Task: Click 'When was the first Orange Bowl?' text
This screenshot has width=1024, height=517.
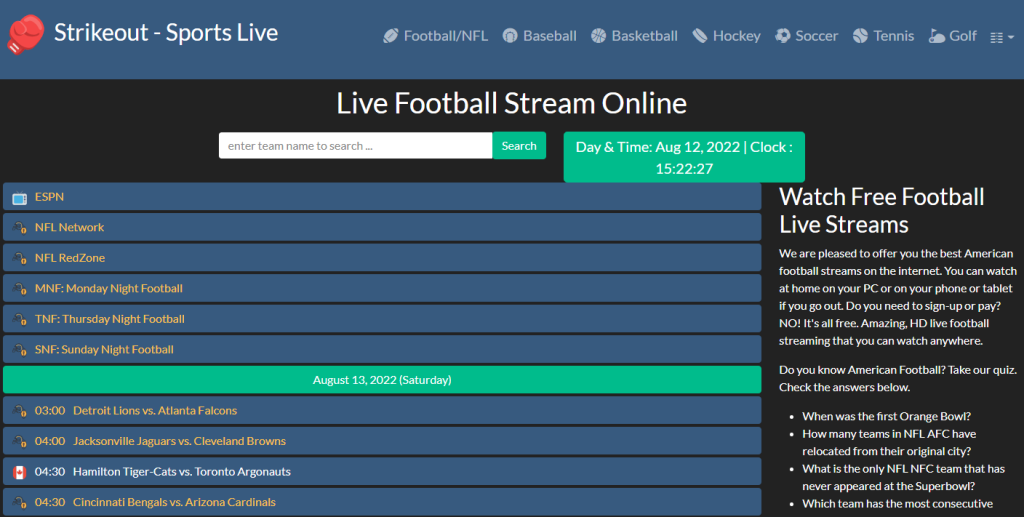Action: (886, 416)
